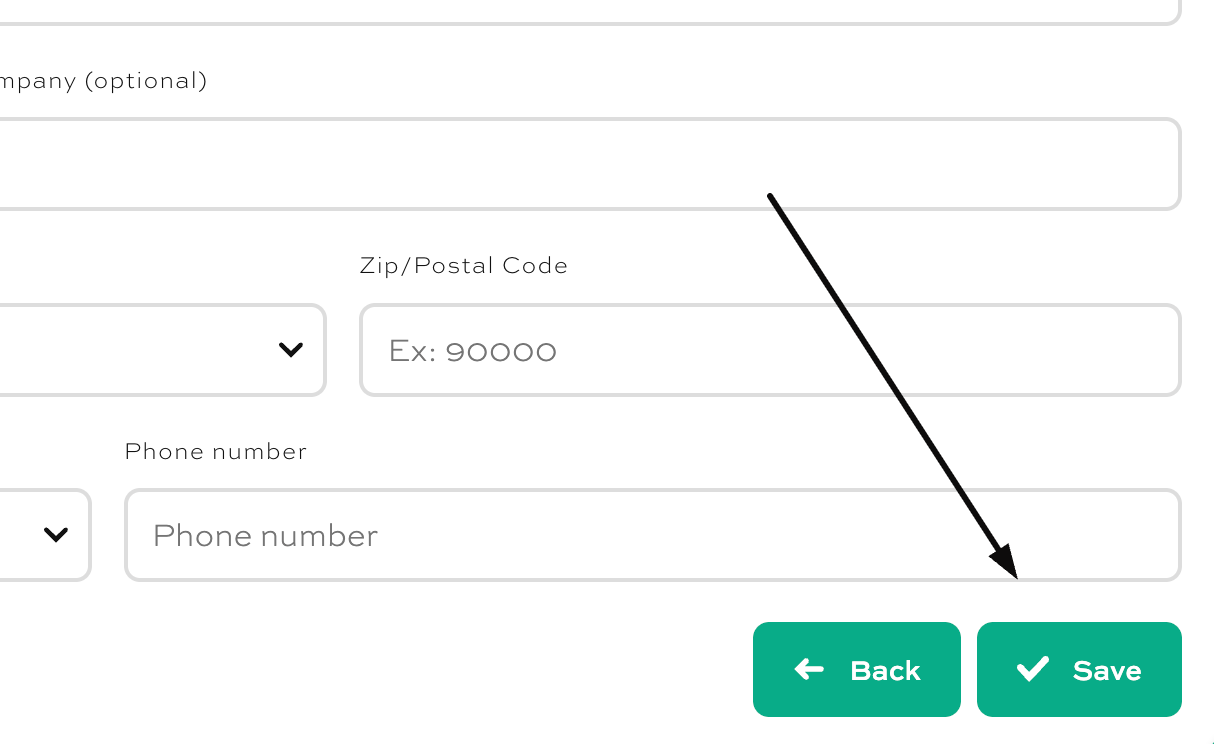Click the Phone number label above the field

pos(215,452)
